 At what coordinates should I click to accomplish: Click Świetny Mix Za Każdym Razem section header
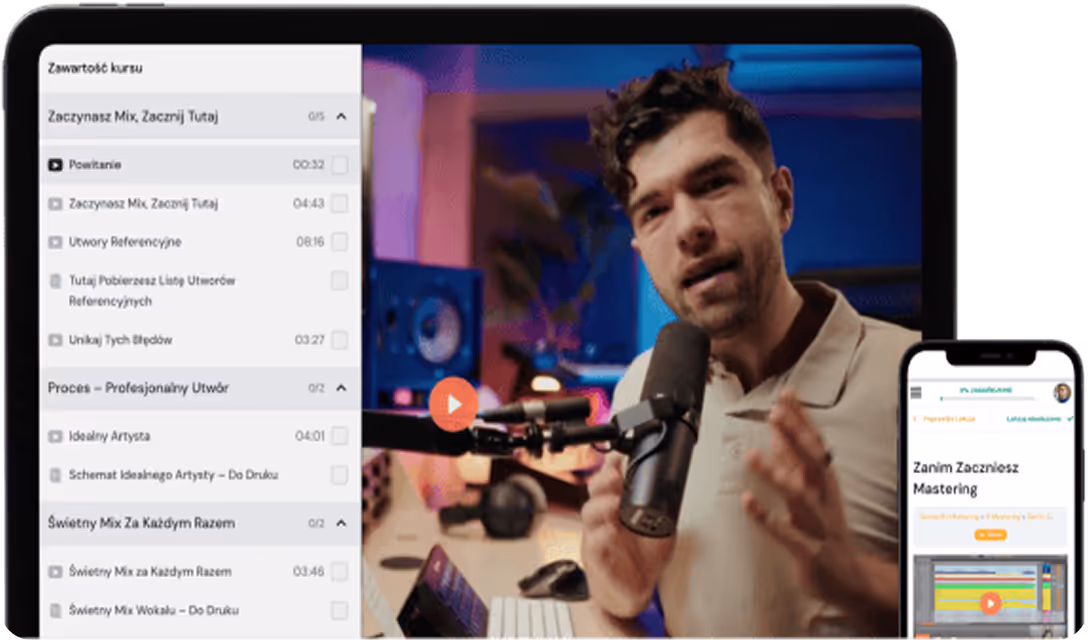click(x=200, y=523)
